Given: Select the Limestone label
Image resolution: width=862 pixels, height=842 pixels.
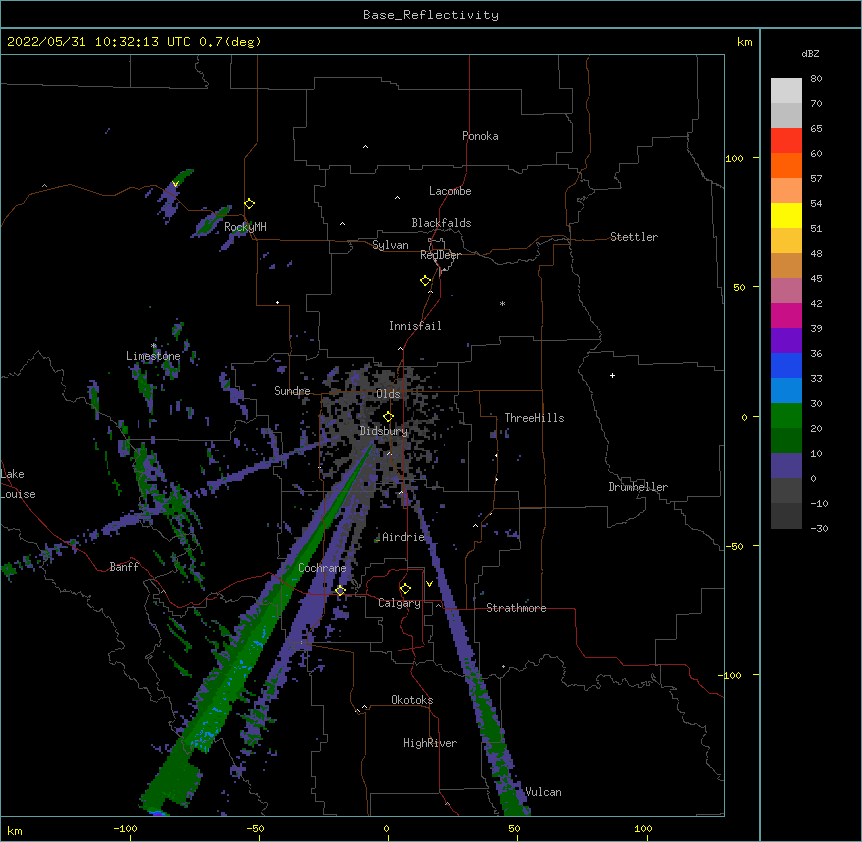Looking at the screenshot, I should click(x=153, y=356).
